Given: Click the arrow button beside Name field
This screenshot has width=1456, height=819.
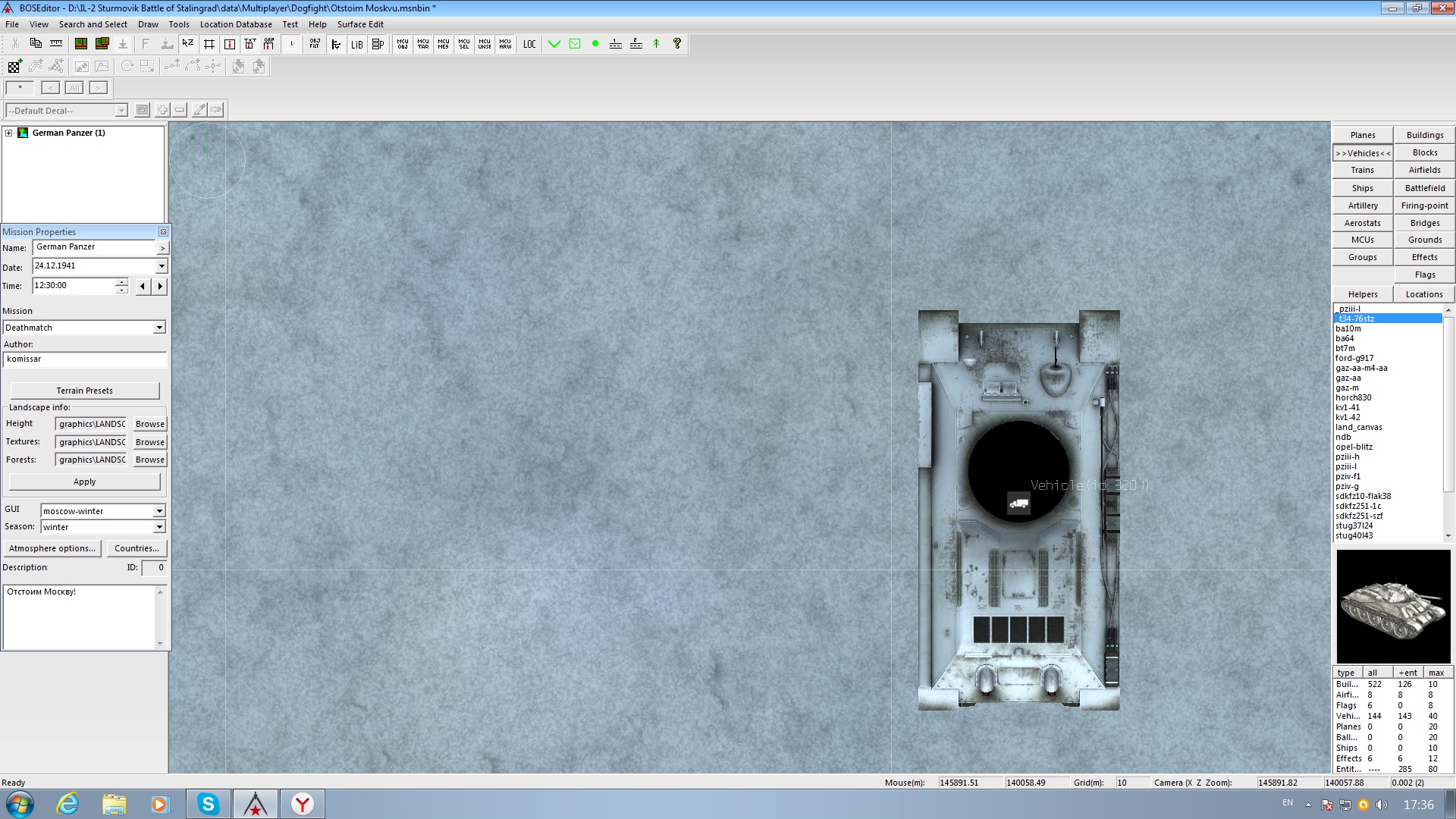Looking at the screenshot, I should coord(162,248).
